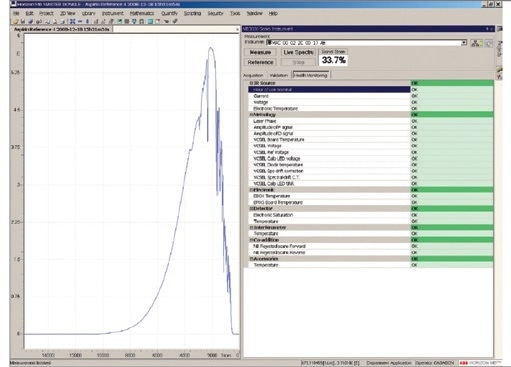Click the refresh icon beside the network icon
The height and width of the screenshot is (367, 511).
coord(489,43)
